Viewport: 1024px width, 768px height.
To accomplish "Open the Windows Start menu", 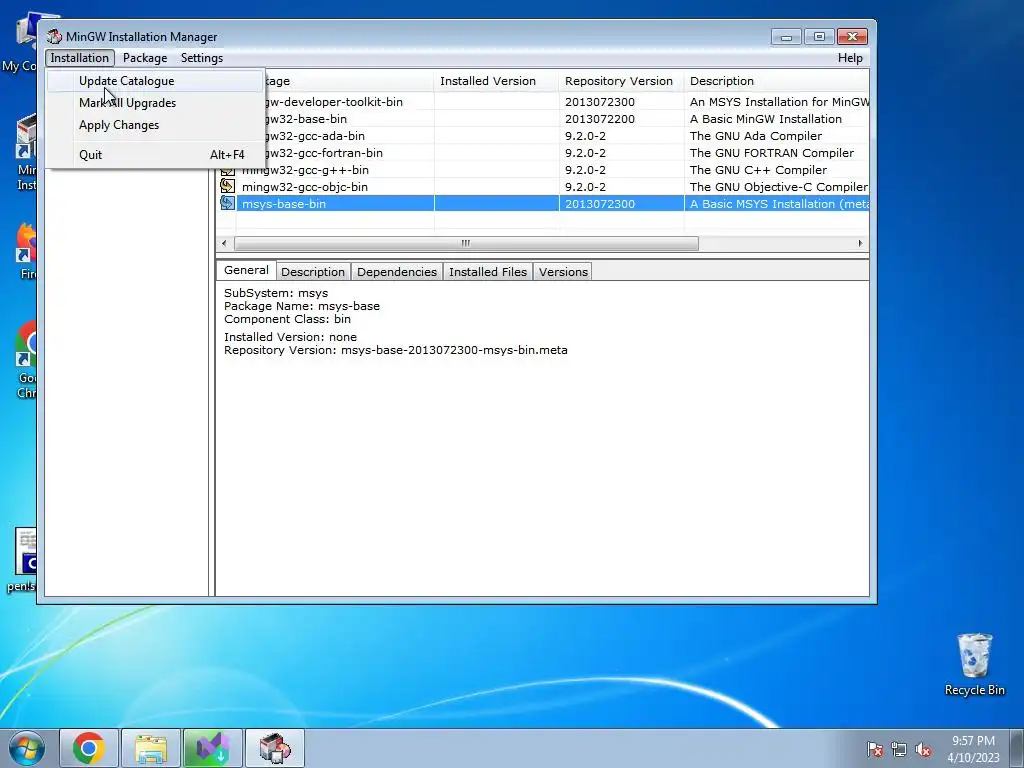I will [x=27, y=748].
